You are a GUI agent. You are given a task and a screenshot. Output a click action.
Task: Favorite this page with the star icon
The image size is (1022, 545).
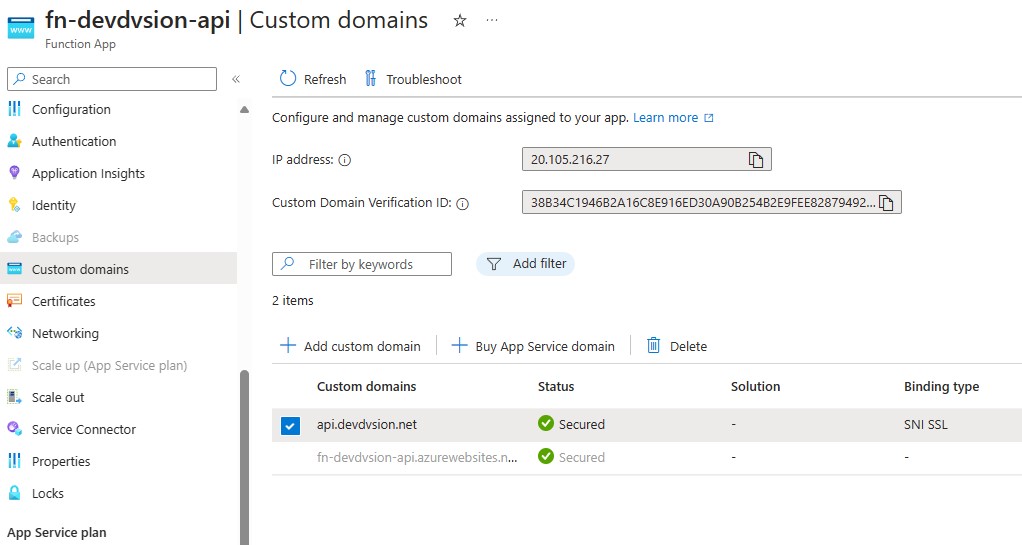point(460,21)
